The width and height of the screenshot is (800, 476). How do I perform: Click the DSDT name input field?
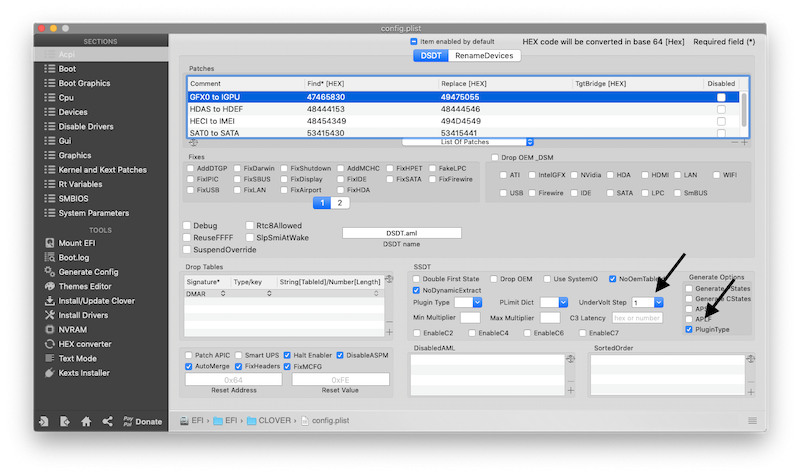click(402, 233)
